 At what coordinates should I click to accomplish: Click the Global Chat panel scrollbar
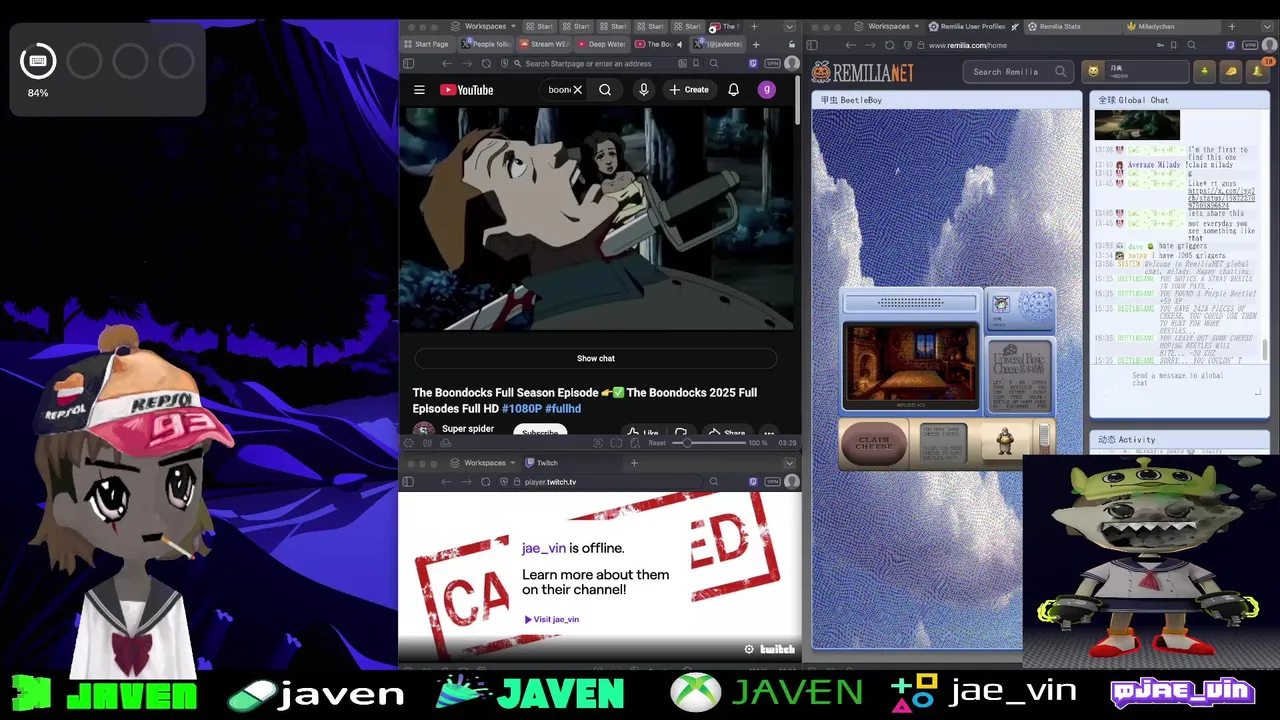(1265, 351)
